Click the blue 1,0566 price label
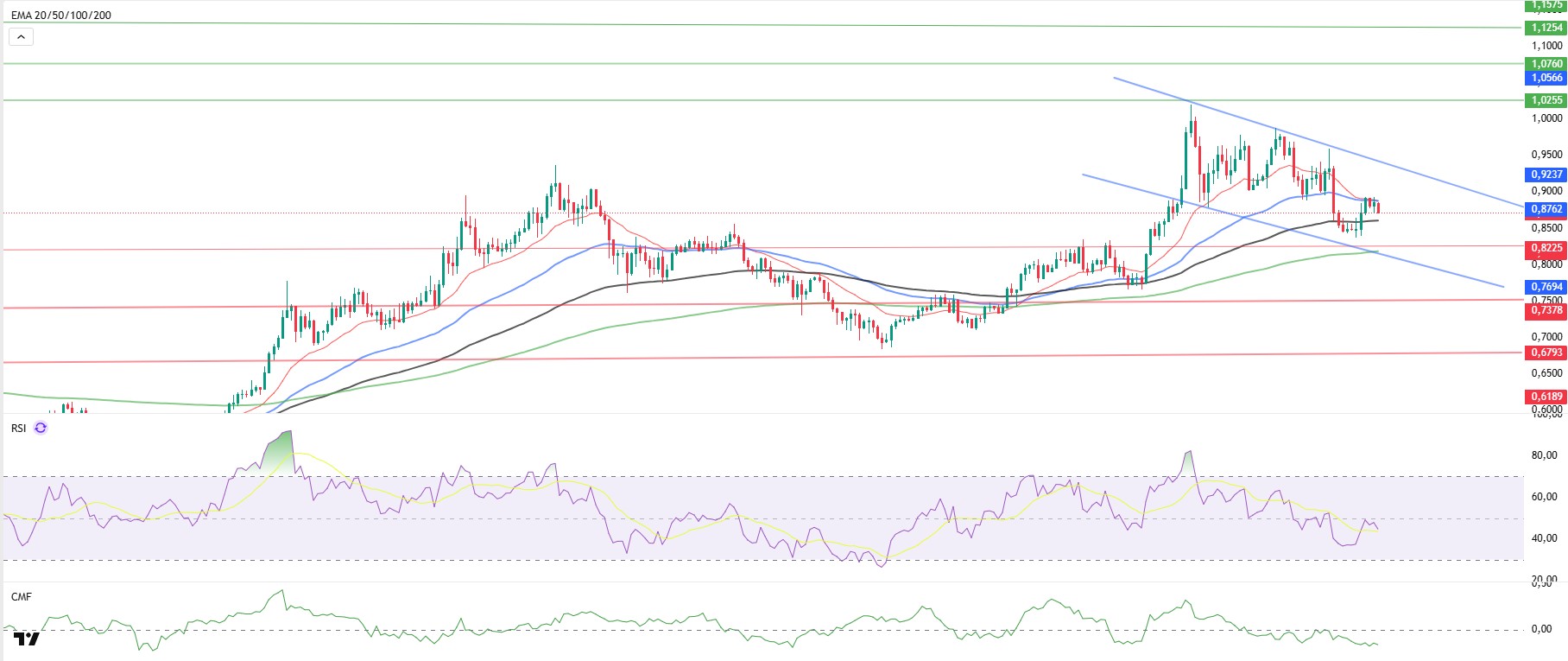 coord(1546,78)
